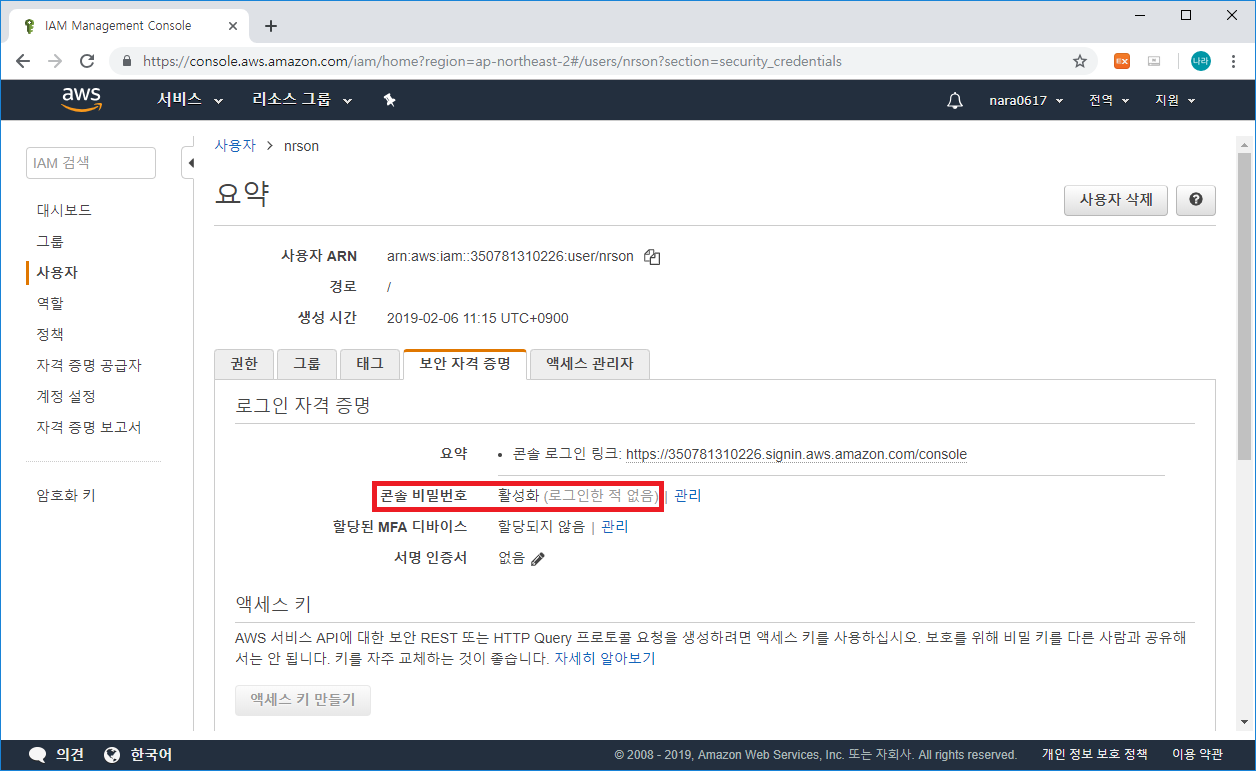This screenshot has height=771, width=1256.
Task: Expand the 리소스 그룹 dropdown
Action: 303,100
